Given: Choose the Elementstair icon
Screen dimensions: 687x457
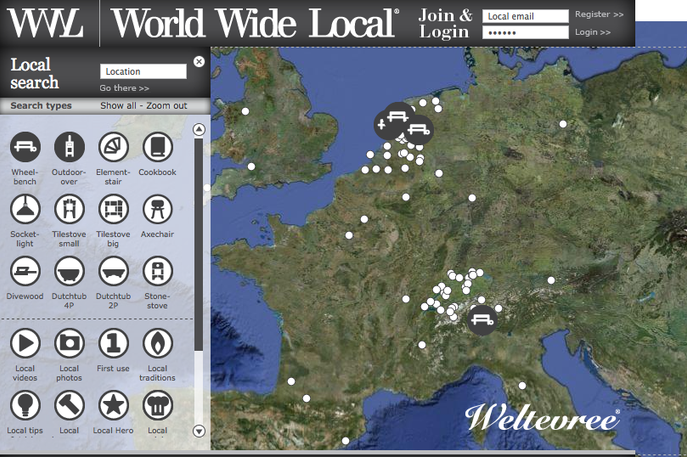Looking at the screenshot, I should pos(113,148).
